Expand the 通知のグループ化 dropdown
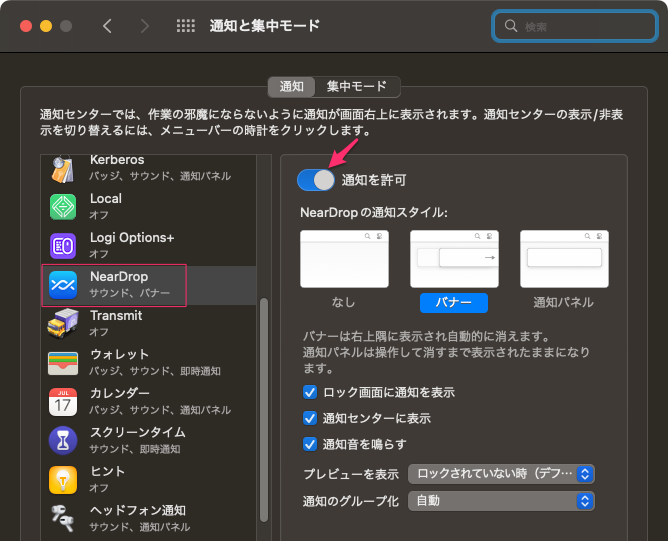668x541 pixels. pos(502,501)
